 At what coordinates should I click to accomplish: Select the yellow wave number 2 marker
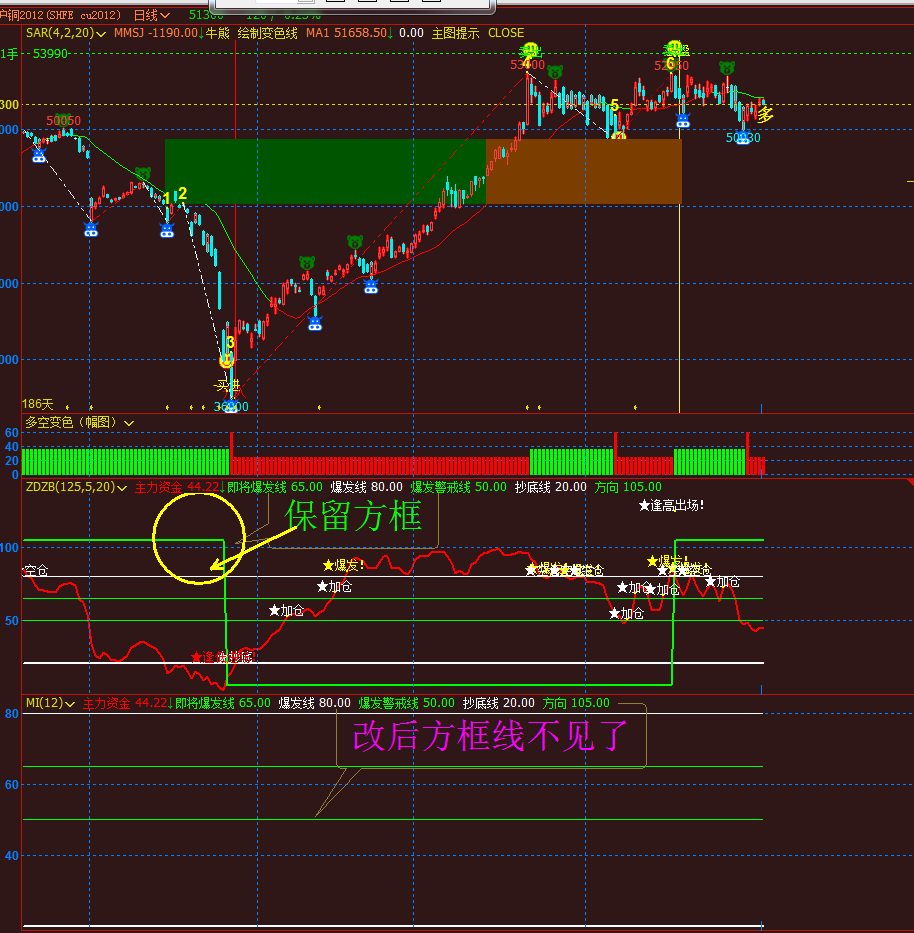(182, 193)
